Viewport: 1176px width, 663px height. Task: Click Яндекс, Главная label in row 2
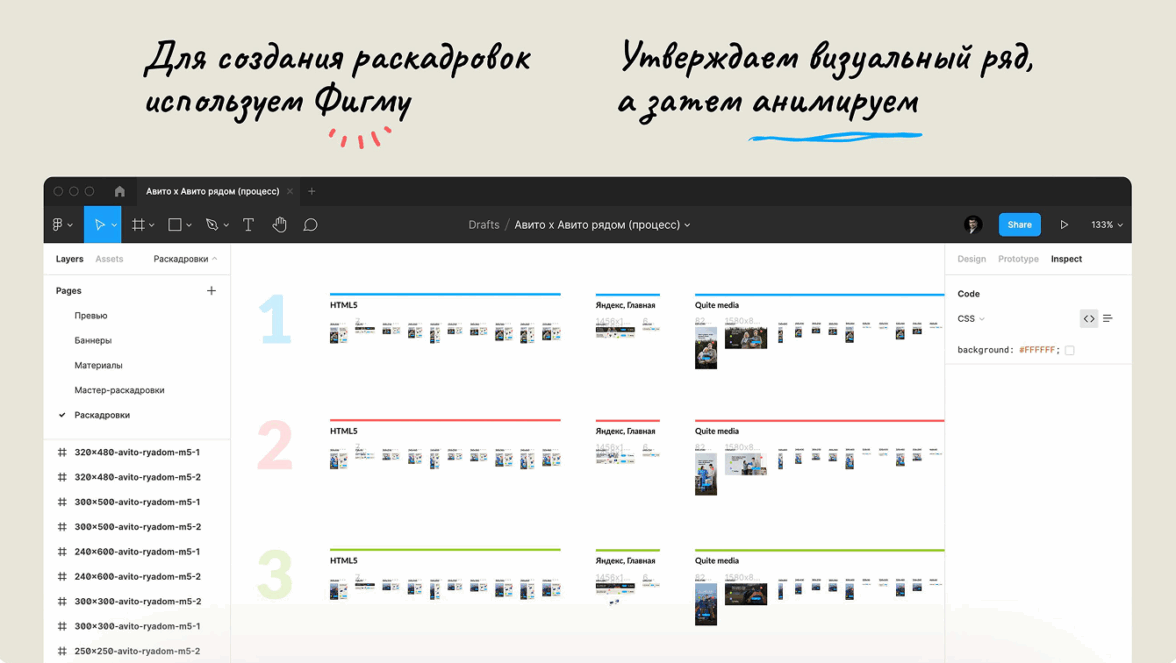pos(626,431)
